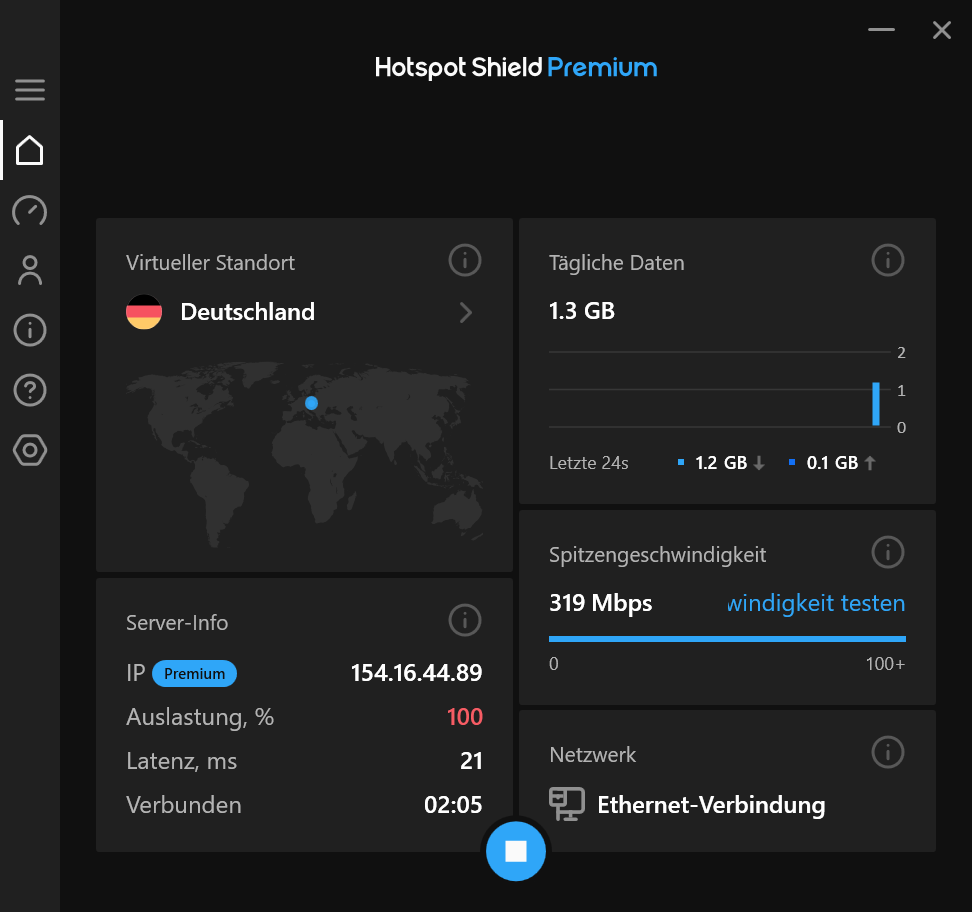The height and width of the screenshot is (912, 972).
Task: Open the account profile page
Action: click(30, 270)
